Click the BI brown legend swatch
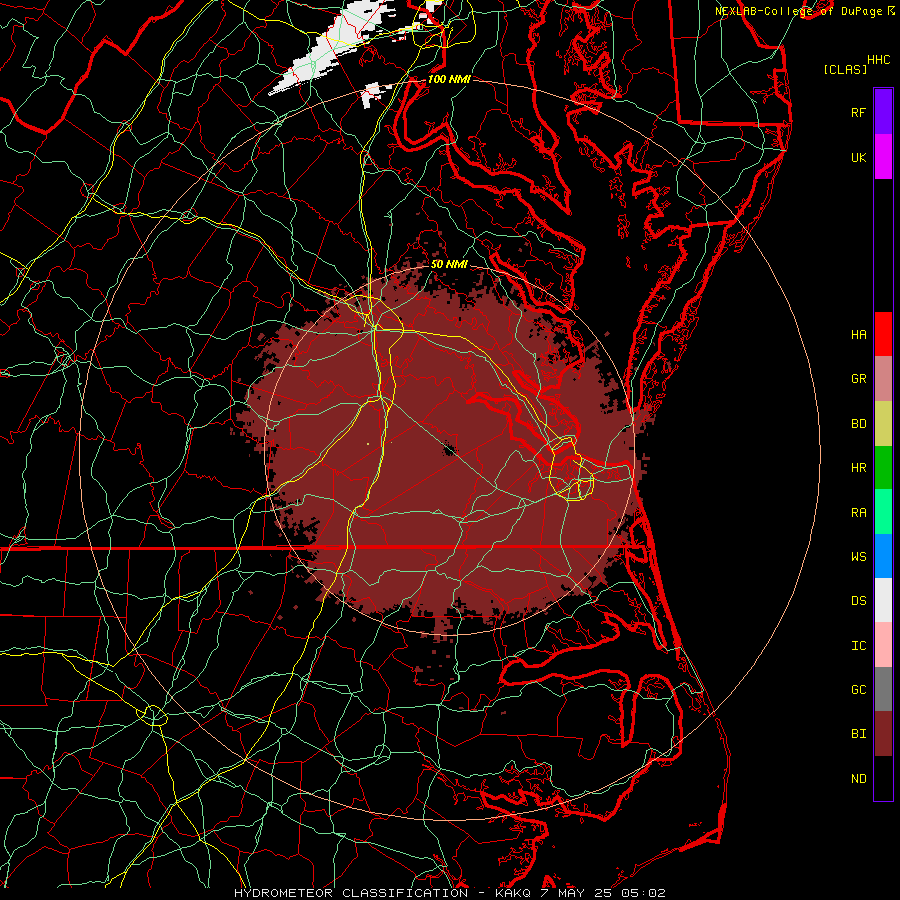The height and width of the screenshot is (900, 900). (883, 734)
